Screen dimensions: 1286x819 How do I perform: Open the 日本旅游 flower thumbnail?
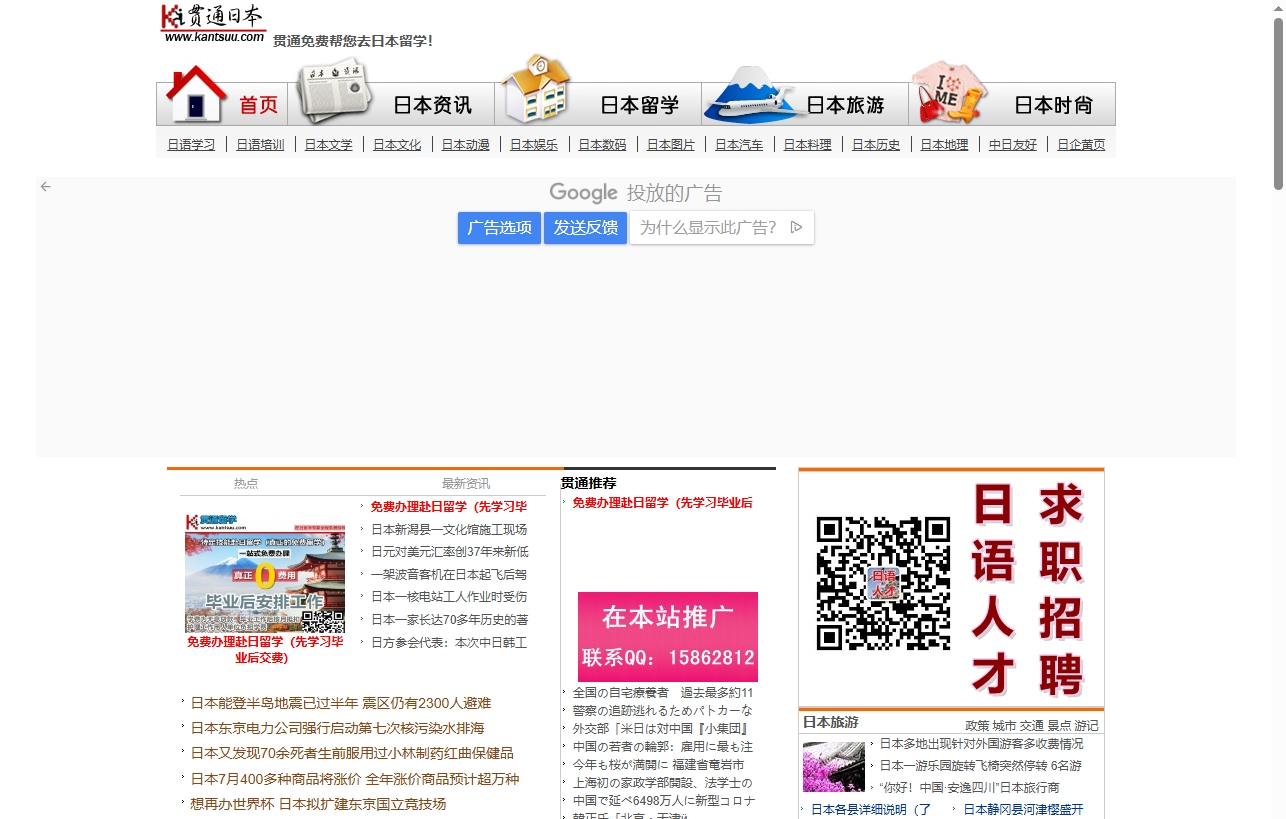[834, 767]
